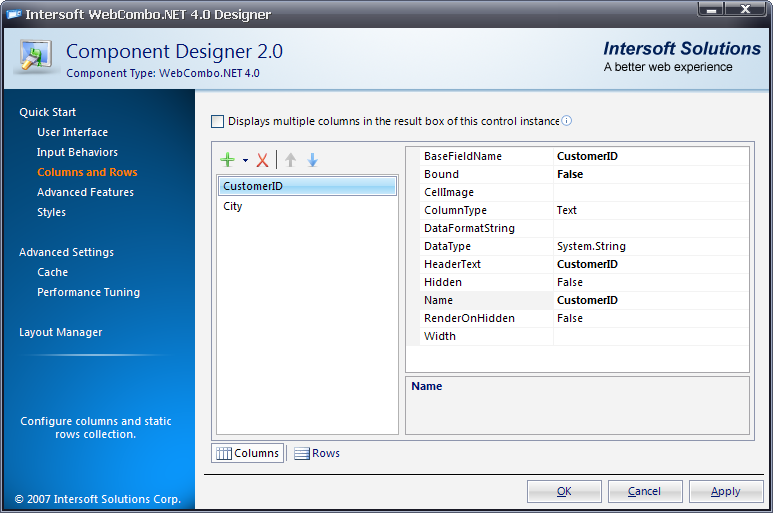Move column up with up arrow icon
The height and width of the screenshot is (513, 773).
click(x=291, y=160)
